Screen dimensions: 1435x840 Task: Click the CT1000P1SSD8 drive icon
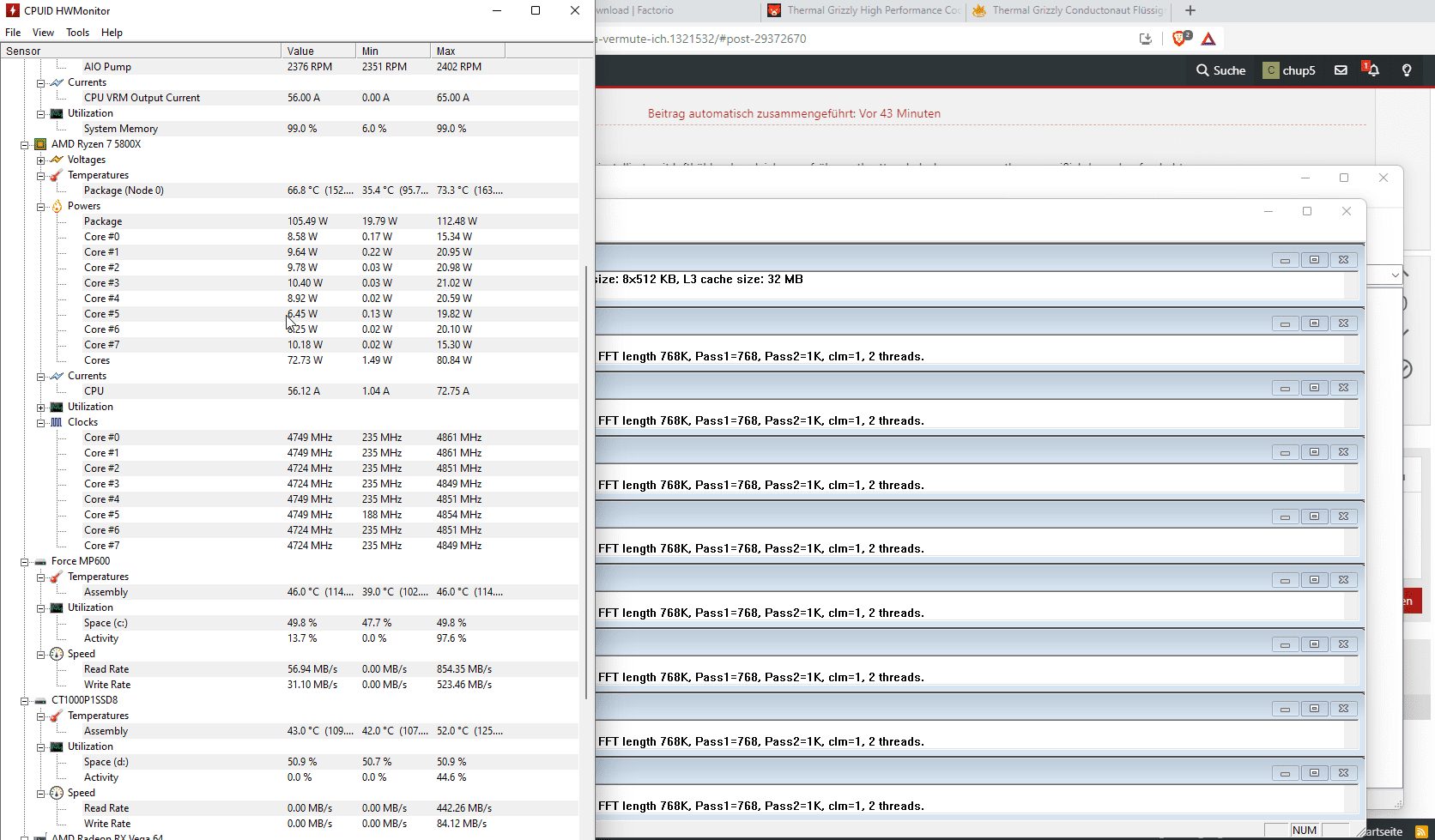pyautogui.click(x=40, y=700)
